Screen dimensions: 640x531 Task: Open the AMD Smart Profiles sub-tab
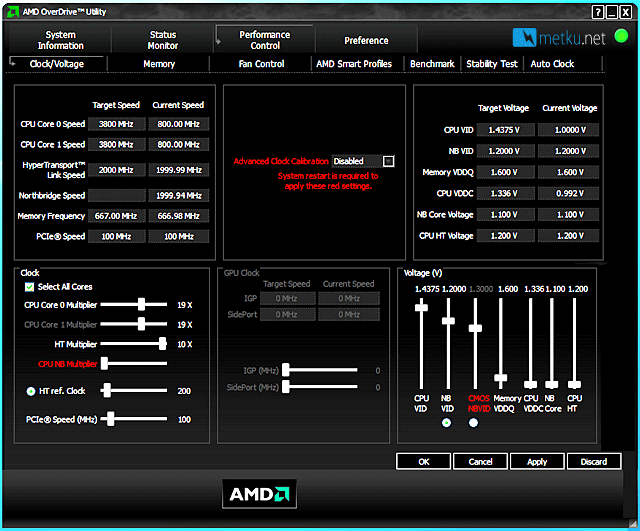(354, 64)
